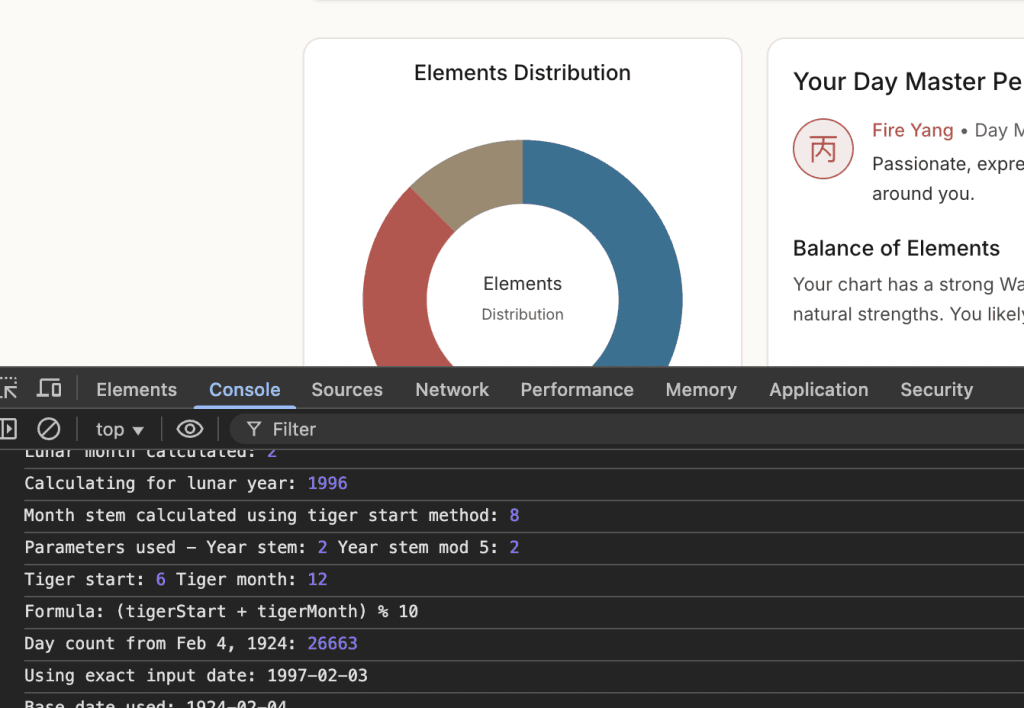Open the Security DevTools tab
Image resolution: width=1024 pixels, height=708 pixels.
[936, 389]
